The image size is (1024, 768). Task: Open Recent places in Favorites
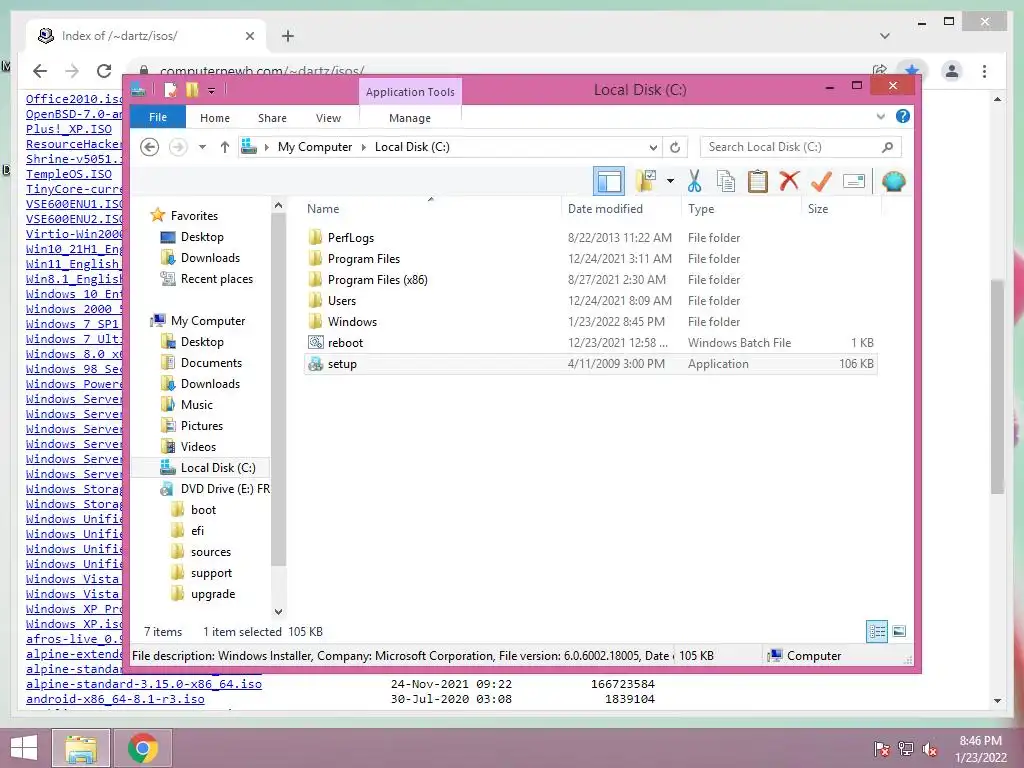click(217, 279)
